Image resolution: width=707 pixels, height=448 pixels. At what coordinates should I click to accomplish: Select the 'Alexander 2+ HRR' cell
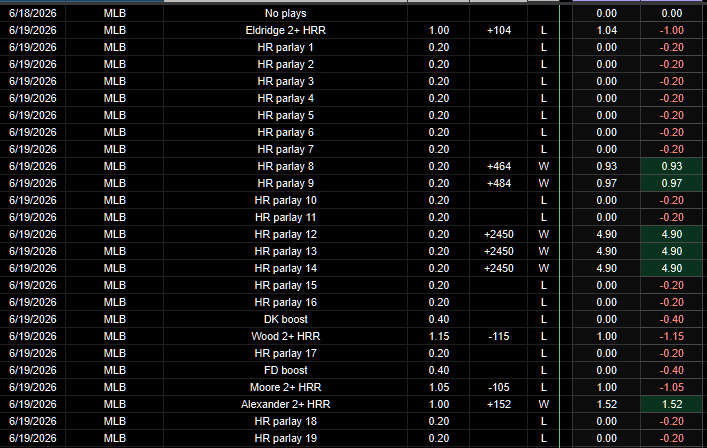[285, 404]
